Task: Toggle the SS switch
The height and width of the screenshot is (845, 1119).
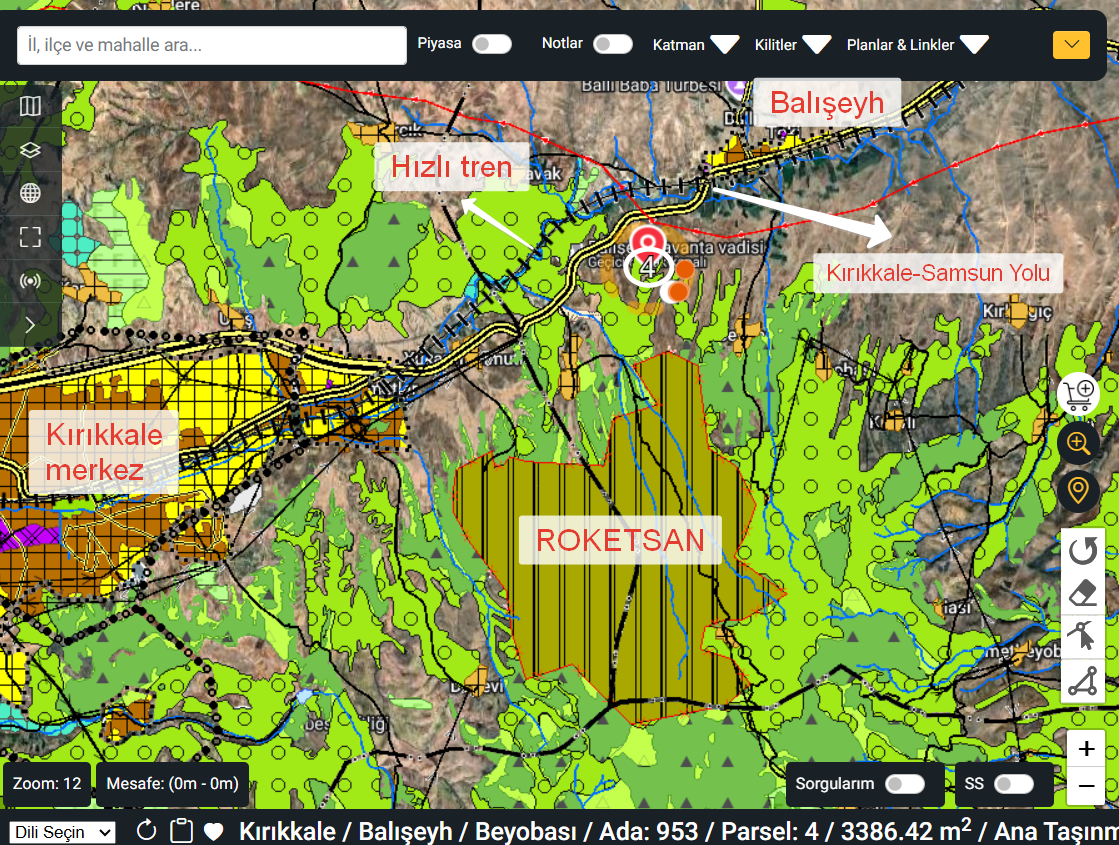Action: [1014, 784]
